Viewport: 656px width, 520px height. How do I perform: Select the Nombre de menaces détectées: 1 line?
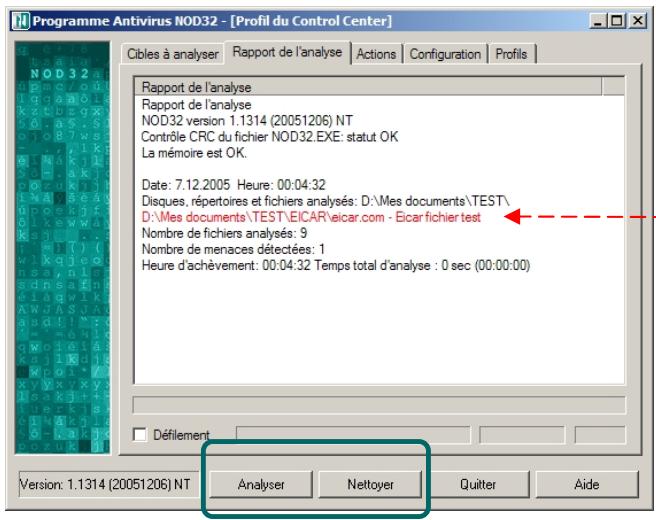(233, 249)
